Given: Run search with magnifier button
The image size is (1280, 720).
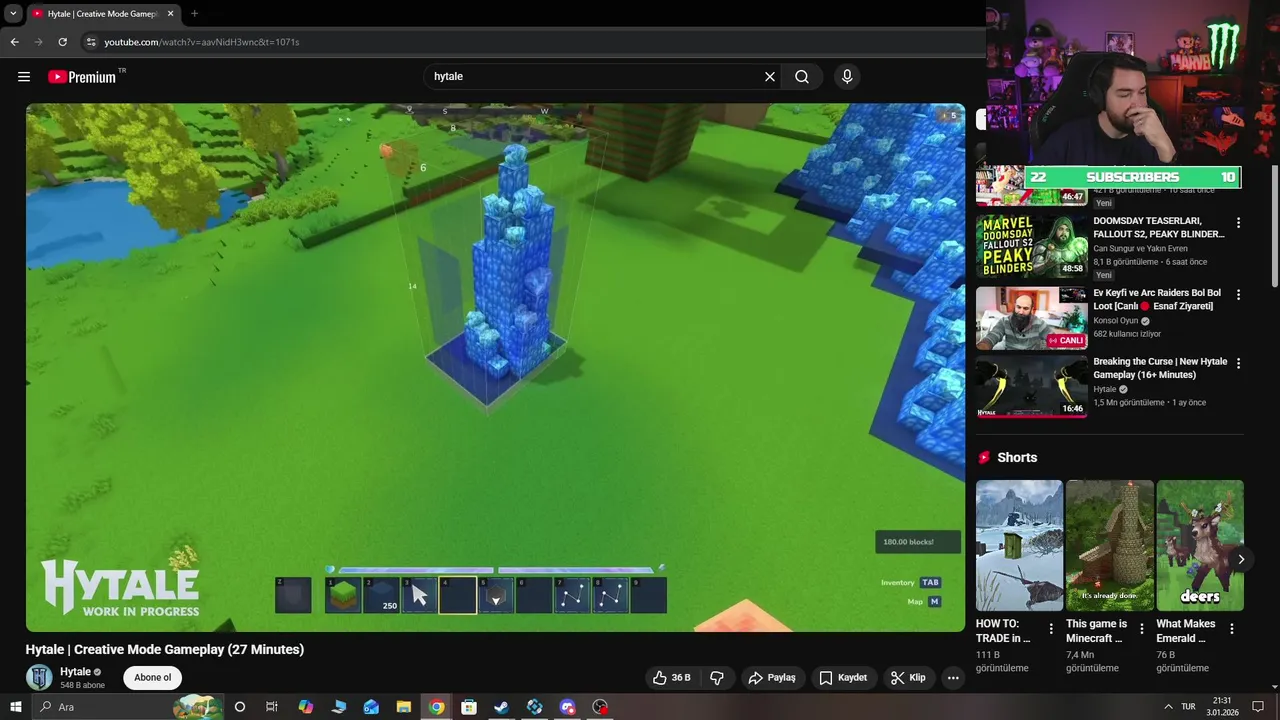Looking at the screenshot, I should pos(802,77).
